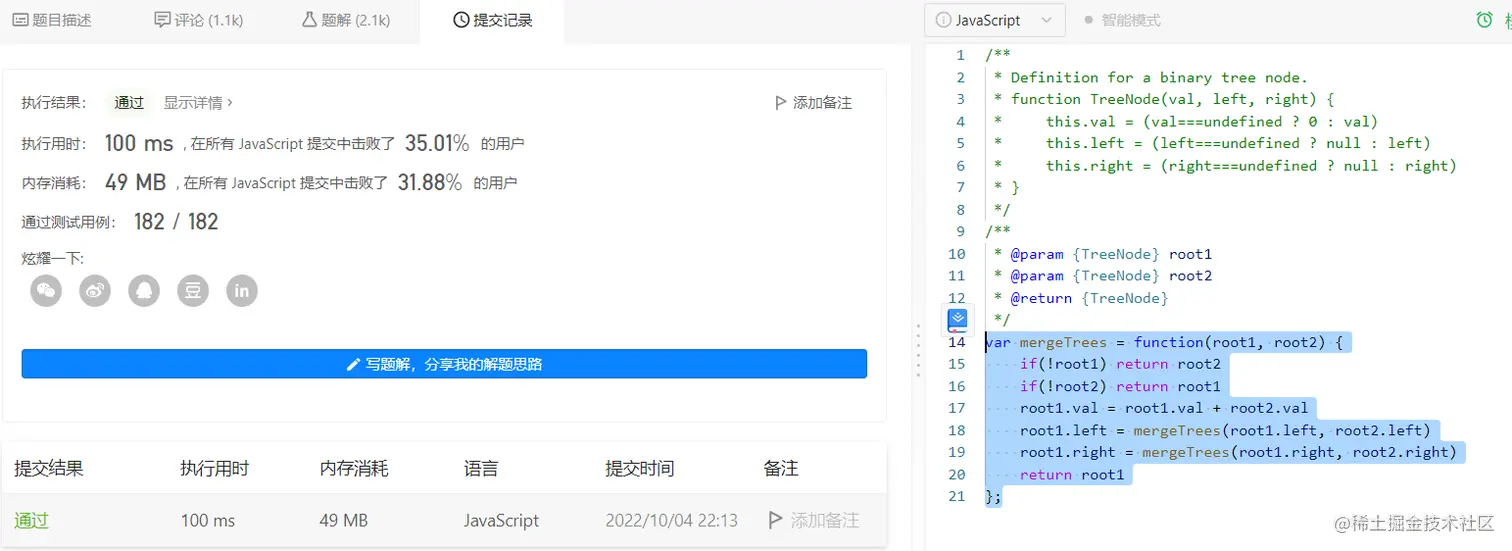Click code line 18 root1.left assignment
This screenshot has height=551, width=1512.
coord(1226,430)
